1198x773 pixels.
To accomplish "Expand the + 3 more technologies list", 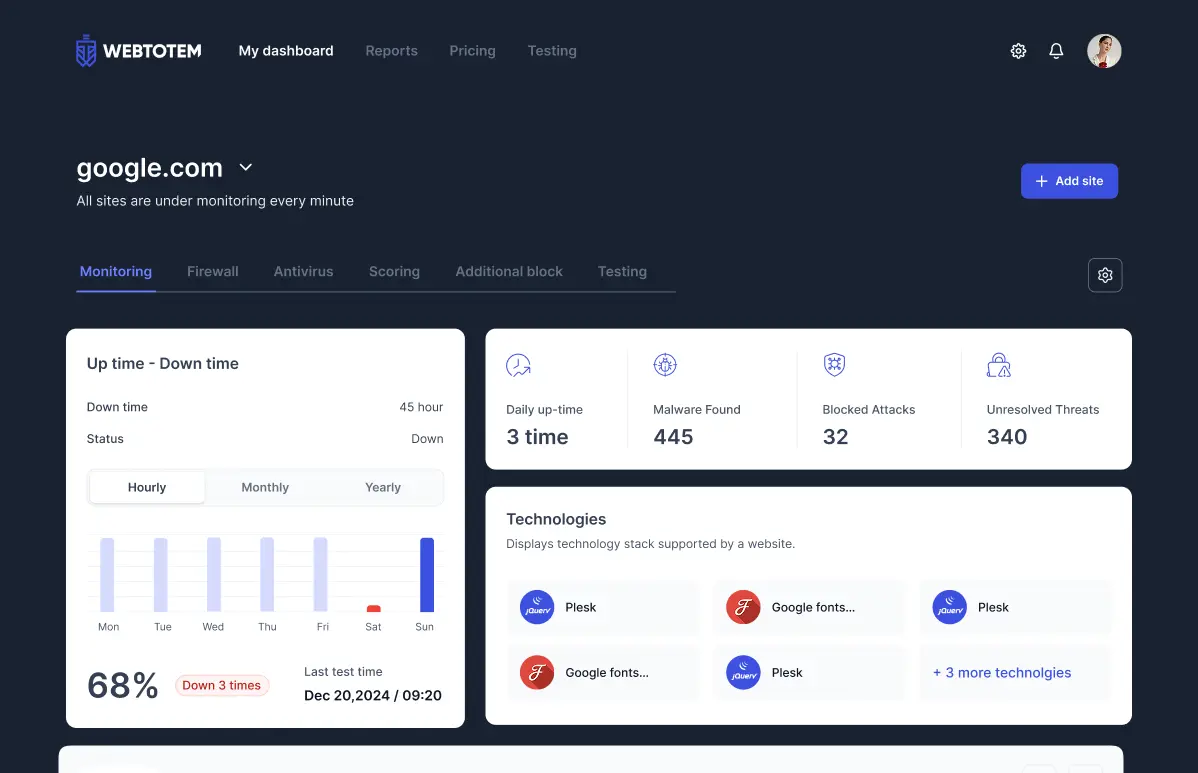I will click(1002, 673).
